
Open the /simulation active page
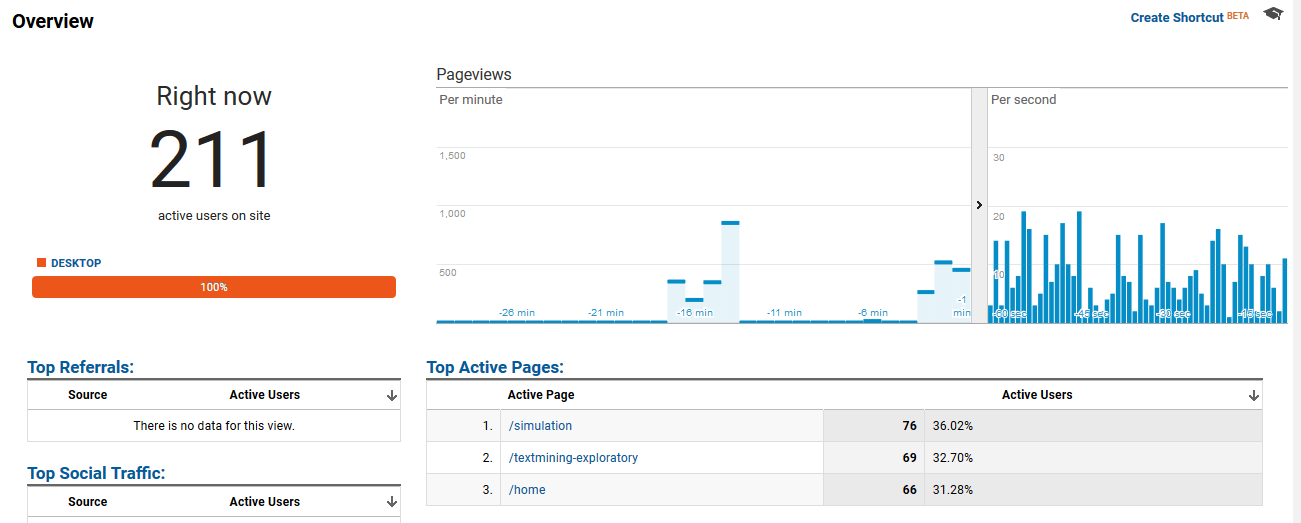click(x=540, y=426)
